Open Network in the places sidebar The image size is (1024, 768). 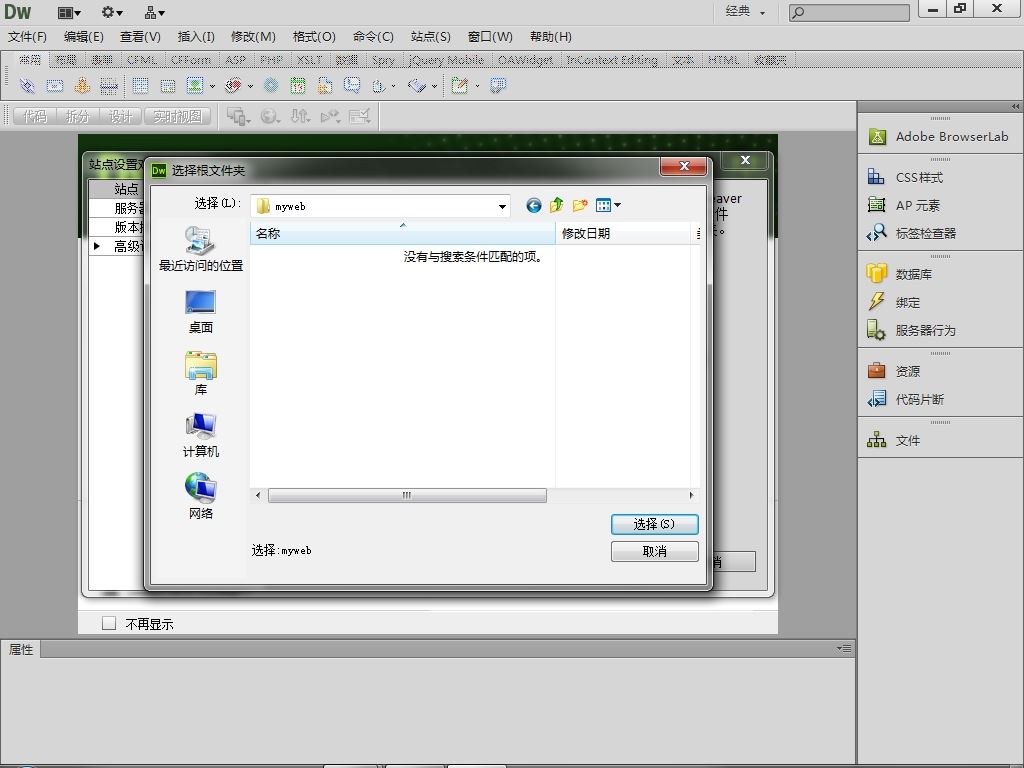[200, 496]
